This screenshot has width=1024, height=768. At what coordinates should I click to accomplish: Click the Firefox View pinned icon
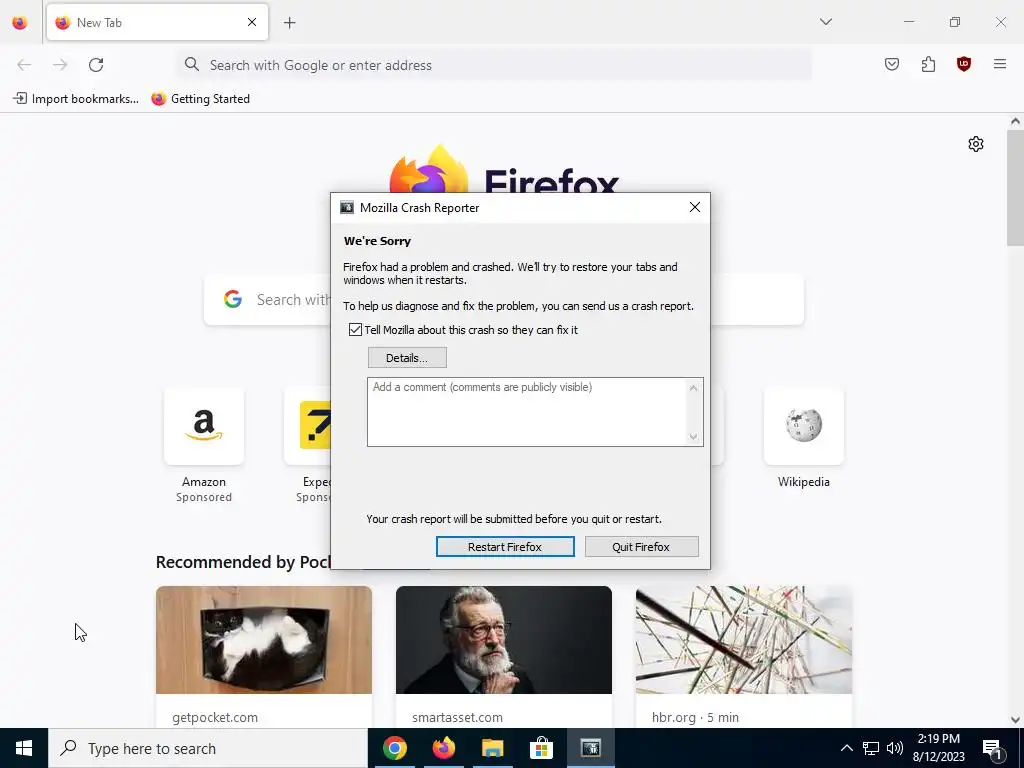click(x=20, y=22)
